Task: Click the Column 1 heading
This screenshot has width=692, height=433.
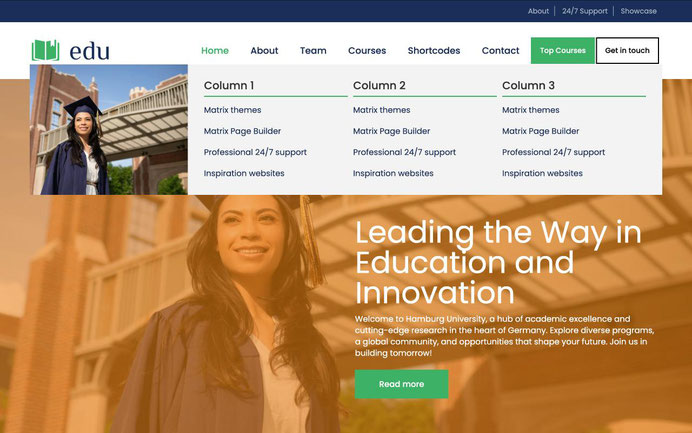Action: [x=229, y=86]
